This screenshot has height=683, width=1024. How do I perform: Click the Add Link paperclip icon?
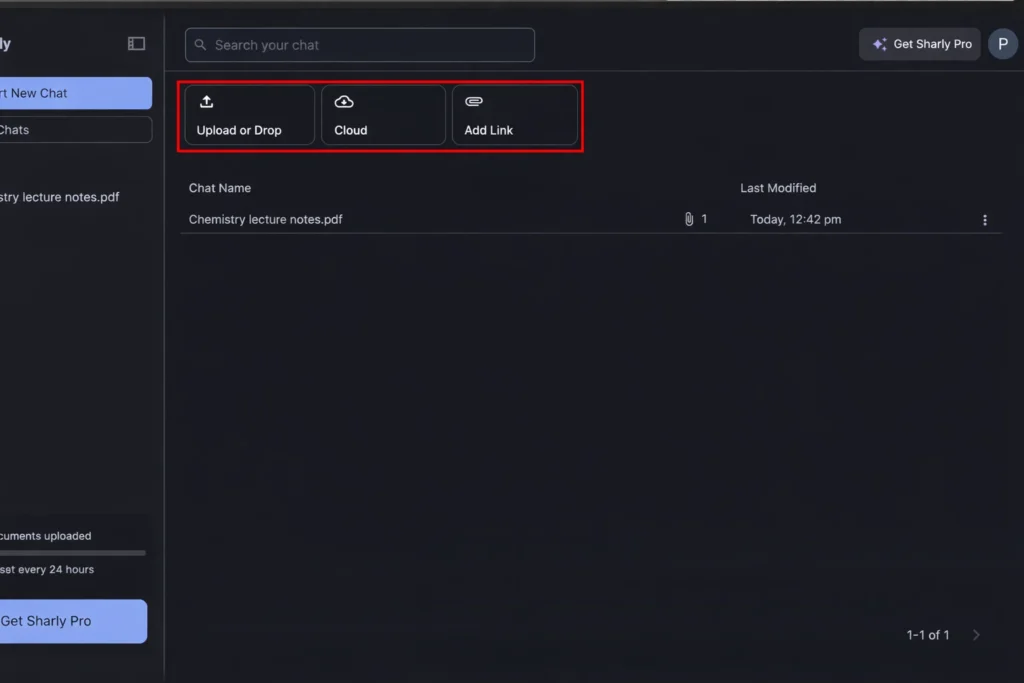click(x=474, y=102)
